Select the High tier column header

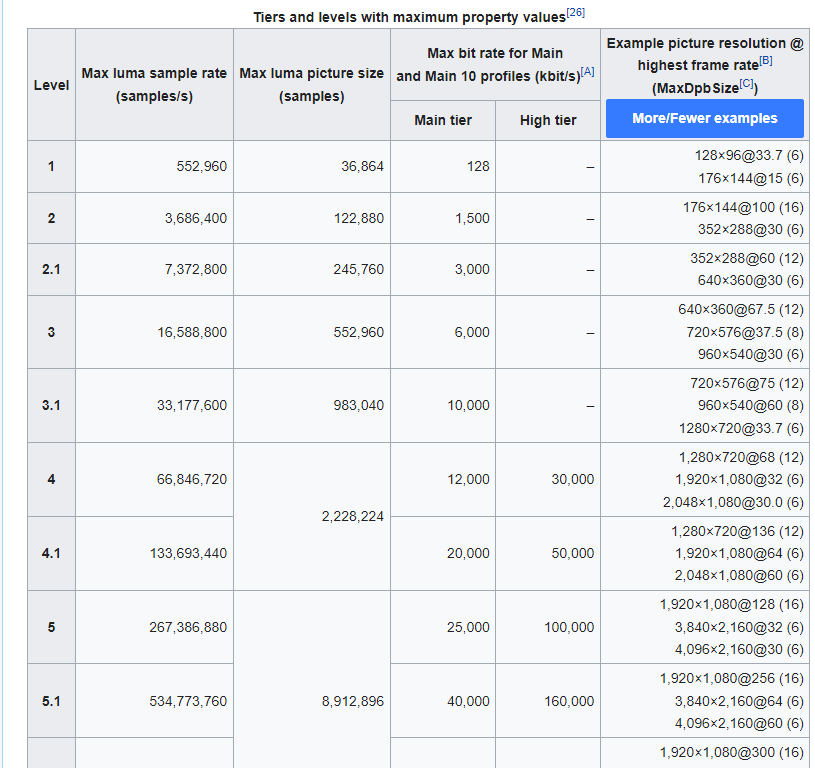coord(548,120)
